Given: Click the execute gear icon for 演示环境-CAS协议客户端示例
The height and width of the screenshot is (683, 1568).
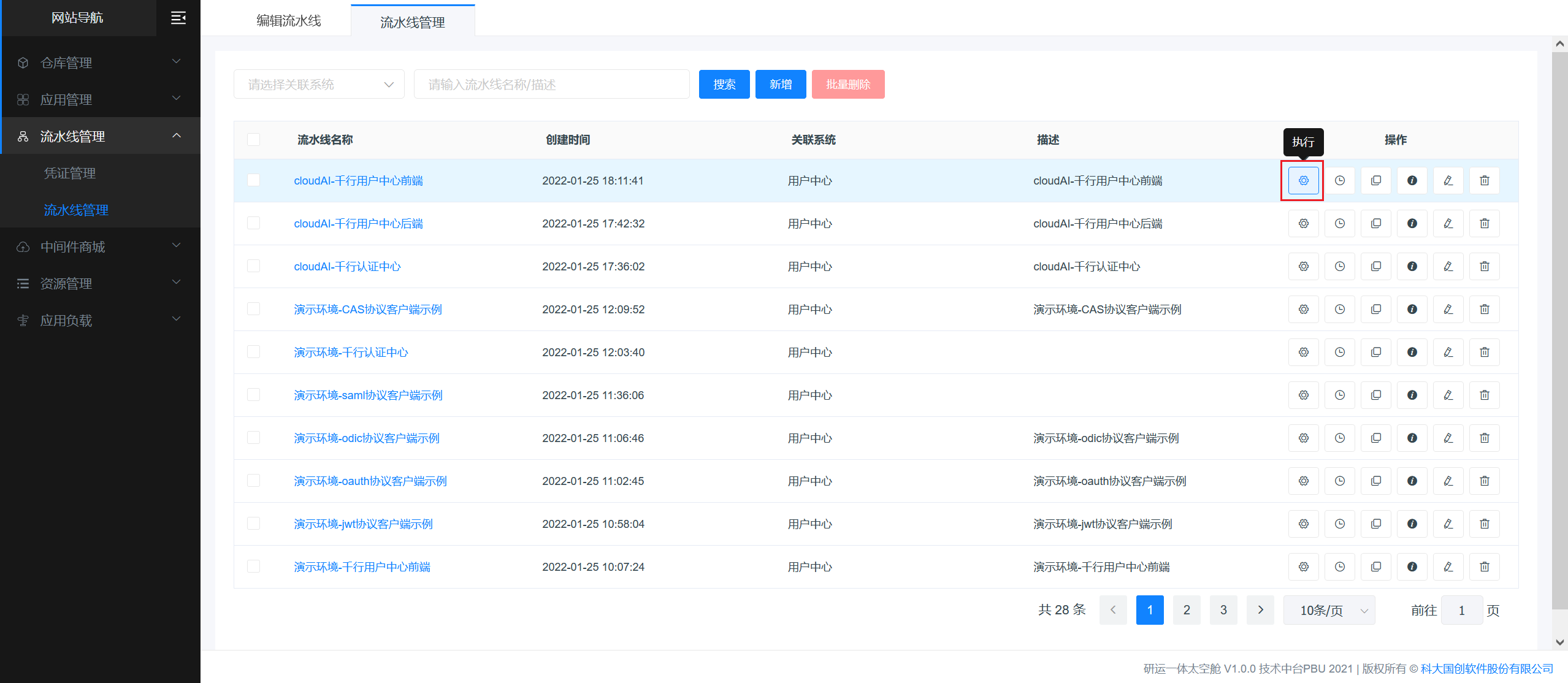Looking at the screenshot, I should click(1303, 309).
